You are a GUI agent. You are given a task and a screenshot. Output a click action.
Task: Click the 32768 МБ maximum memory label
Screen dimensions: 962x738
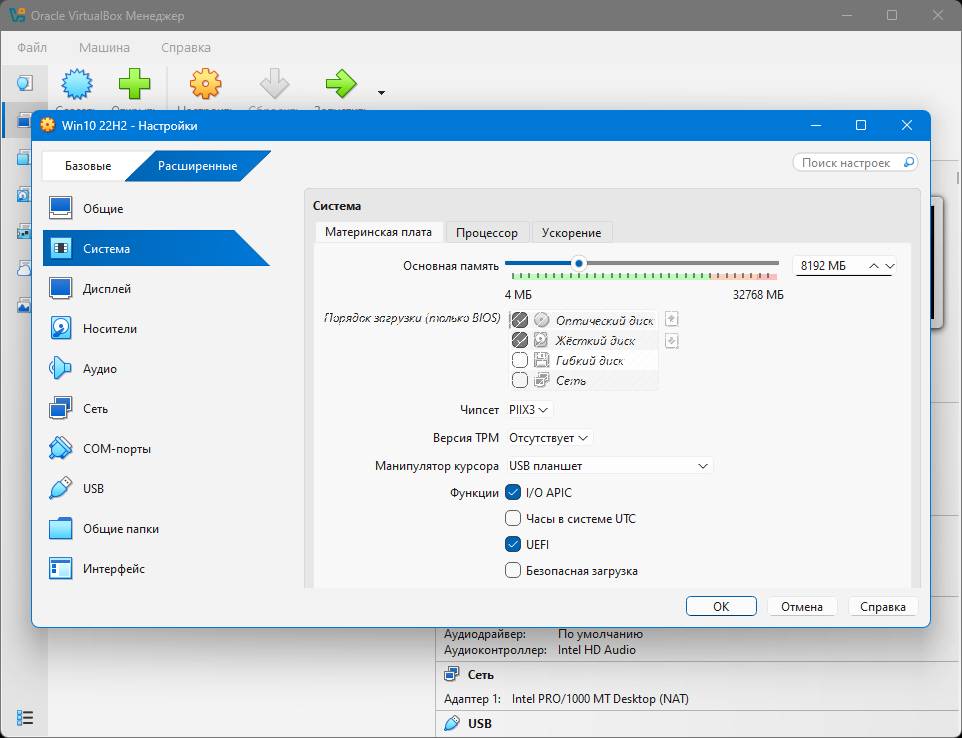click(x=758, y=295)
